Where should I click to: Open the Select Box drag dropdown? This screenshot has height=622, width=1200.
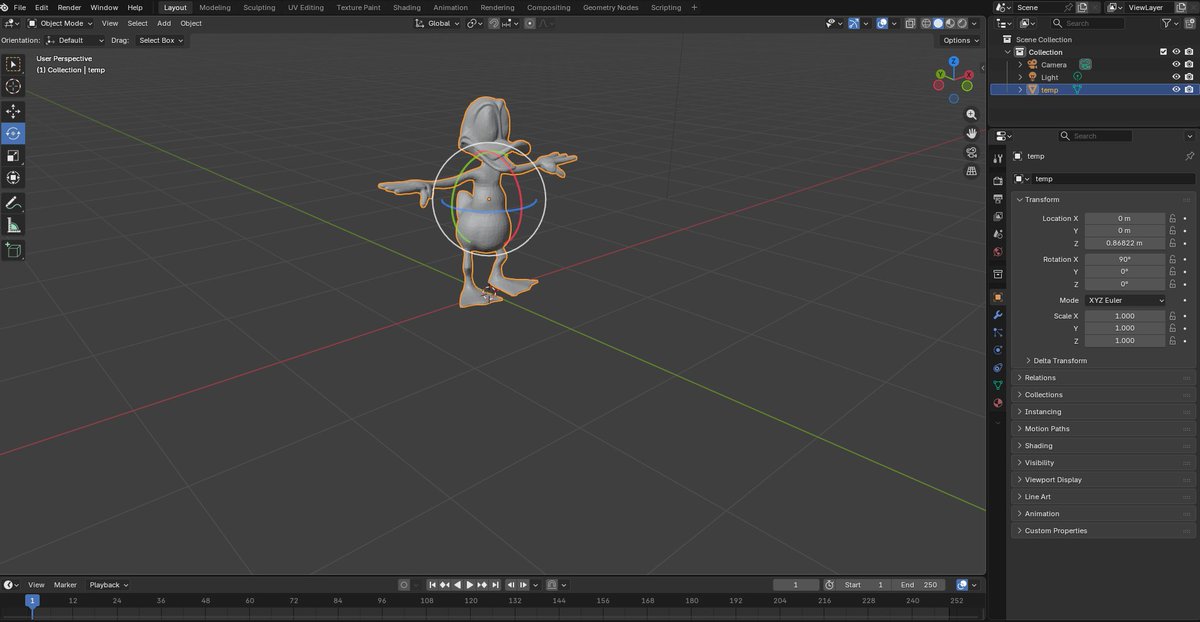point(160,40)
